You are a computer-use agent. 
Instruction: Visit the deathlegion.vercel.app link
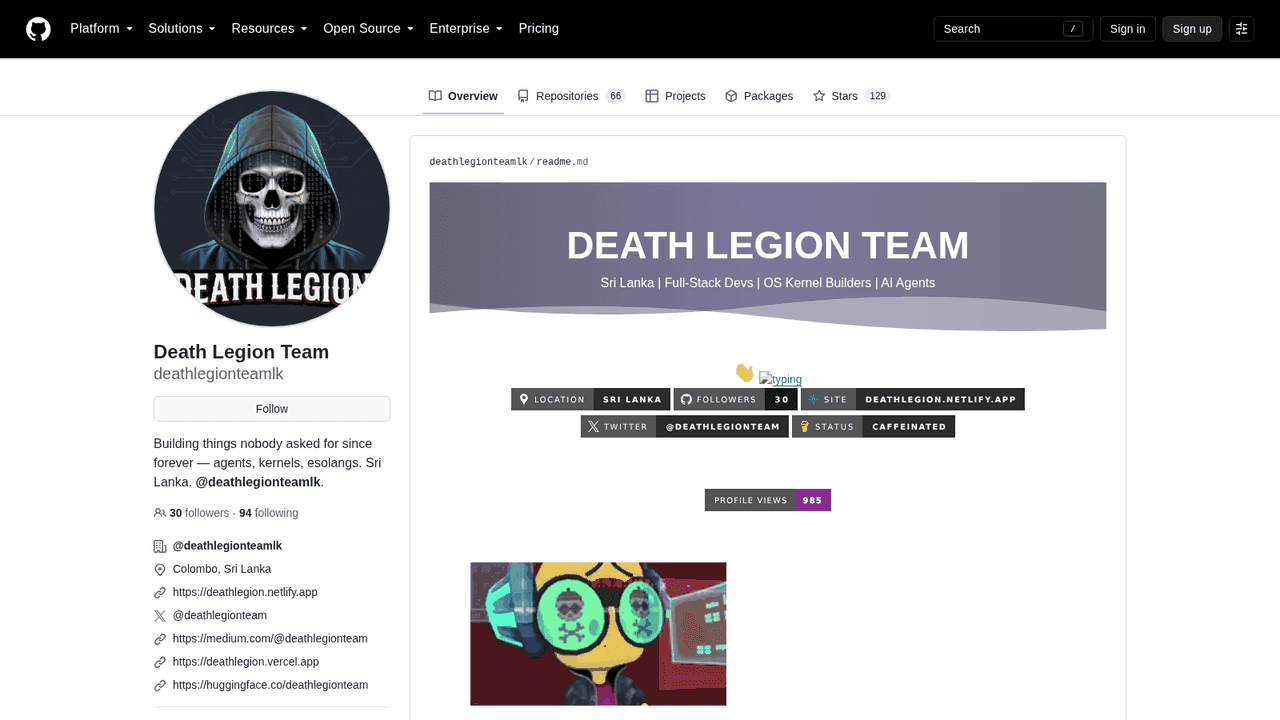click(x=246, y=662)
